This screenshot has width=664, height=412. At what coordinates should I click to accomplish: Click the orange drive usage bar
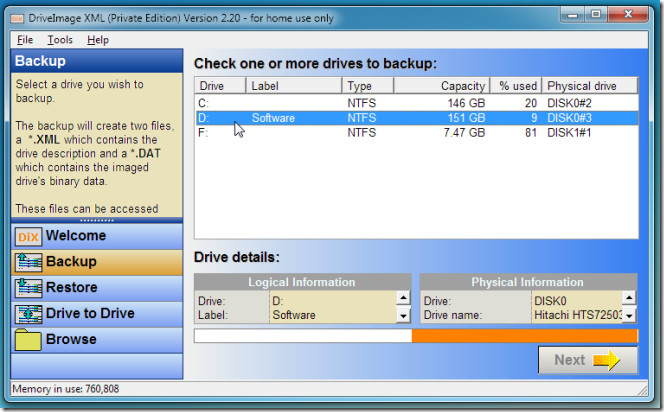coord(525,336)
